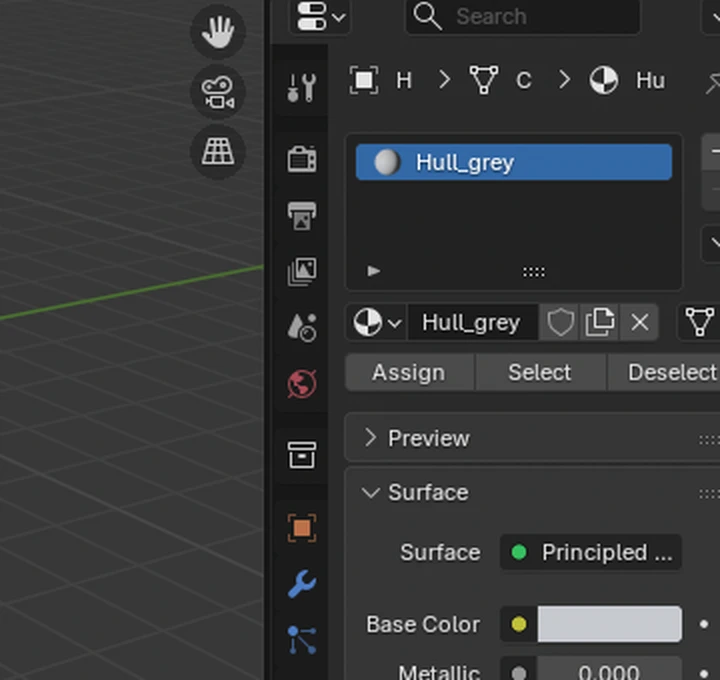Open the World properties tab
Viewport: 720px width, 680px height.
pos(302,383)
